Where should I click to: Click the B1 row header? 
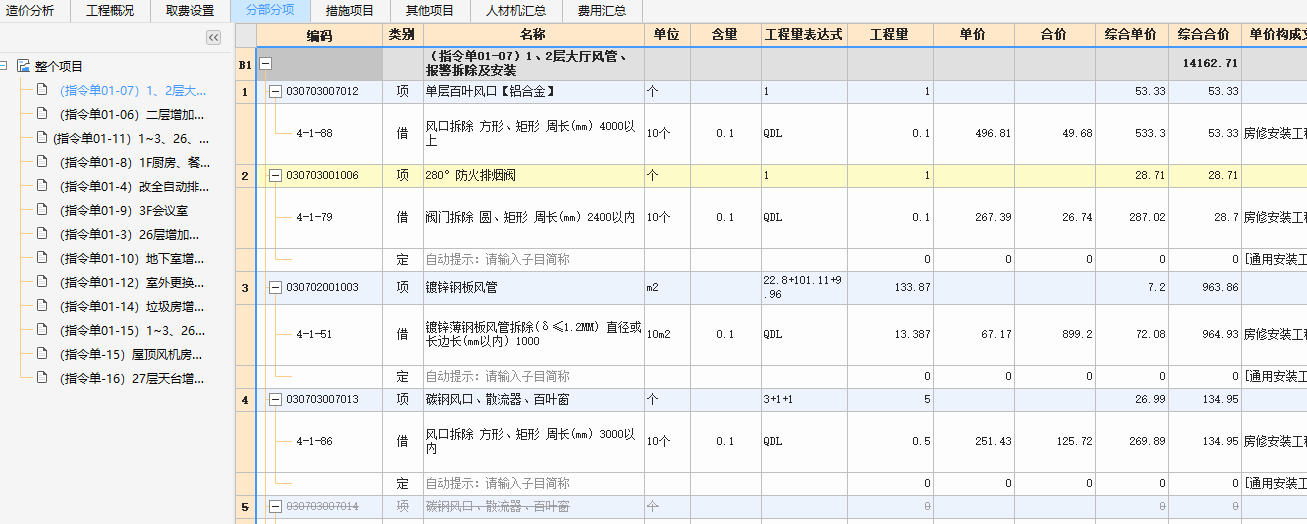[245, 64]
